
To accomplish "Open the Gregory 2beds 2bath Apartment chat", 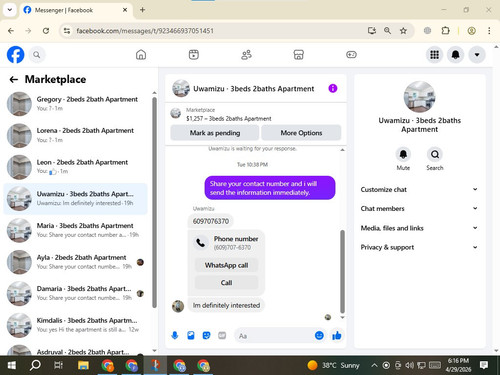I will [x=75, y=104].
